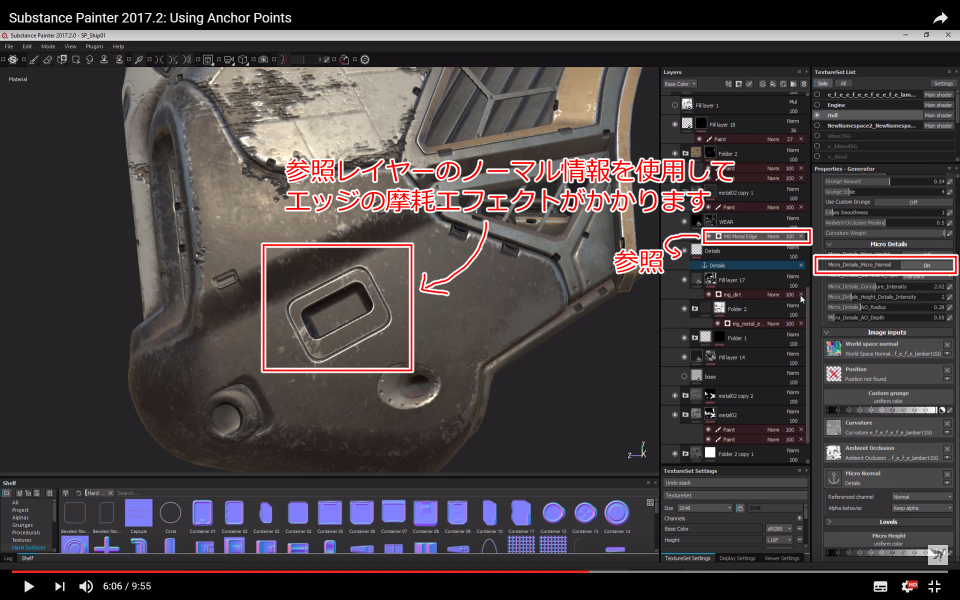Open Base Color sRGB8 format dropdown

coord(779,528)
